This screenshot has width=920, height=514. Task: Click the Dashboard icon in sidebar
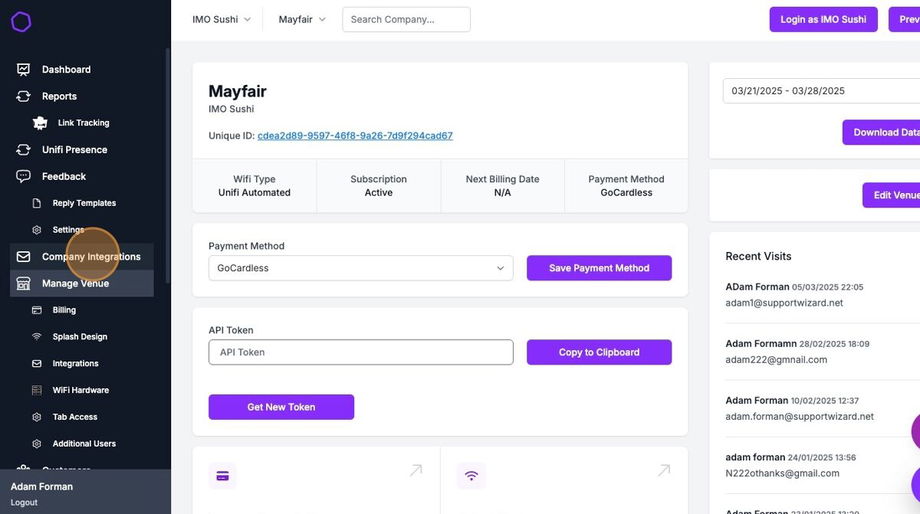tap(24, 70)
